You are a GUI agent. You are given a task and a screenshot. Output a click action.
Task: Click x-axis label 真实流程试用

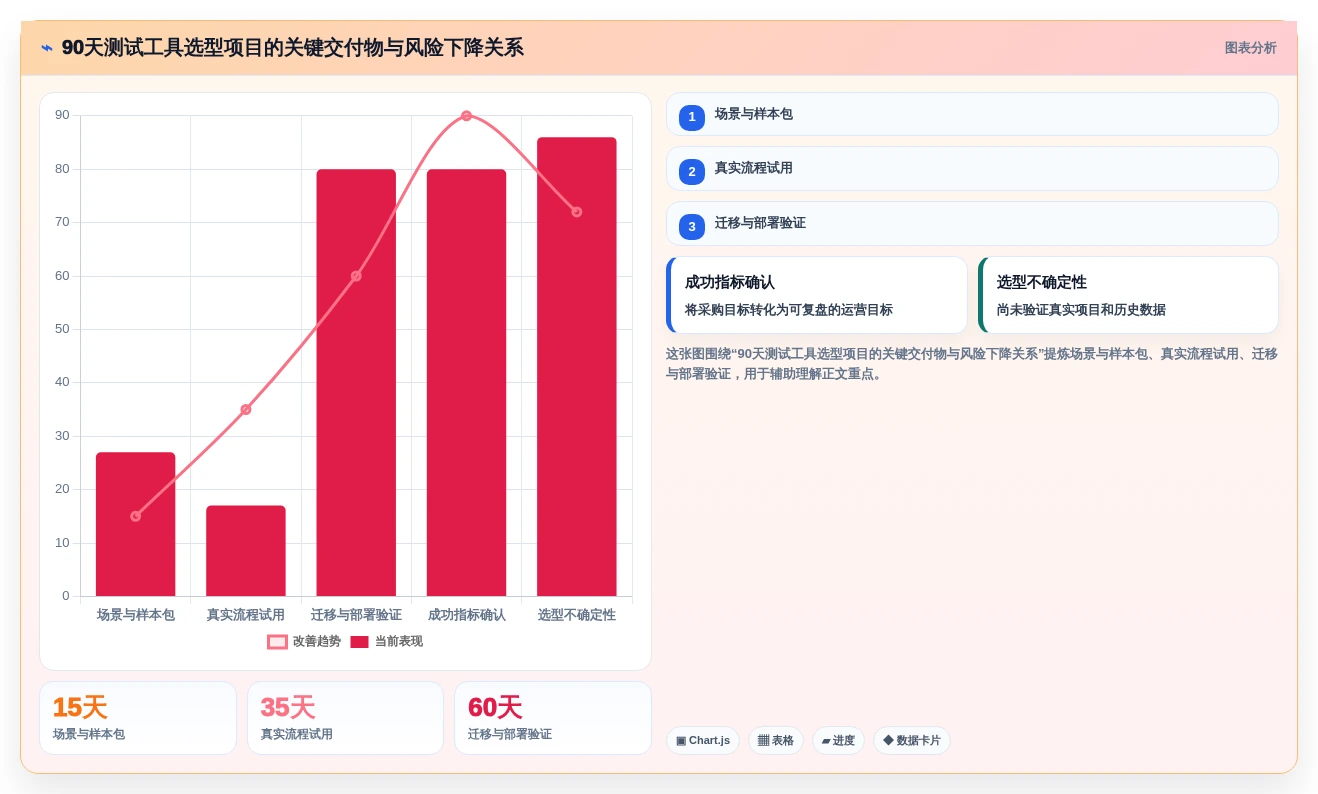tap(246, 615)
